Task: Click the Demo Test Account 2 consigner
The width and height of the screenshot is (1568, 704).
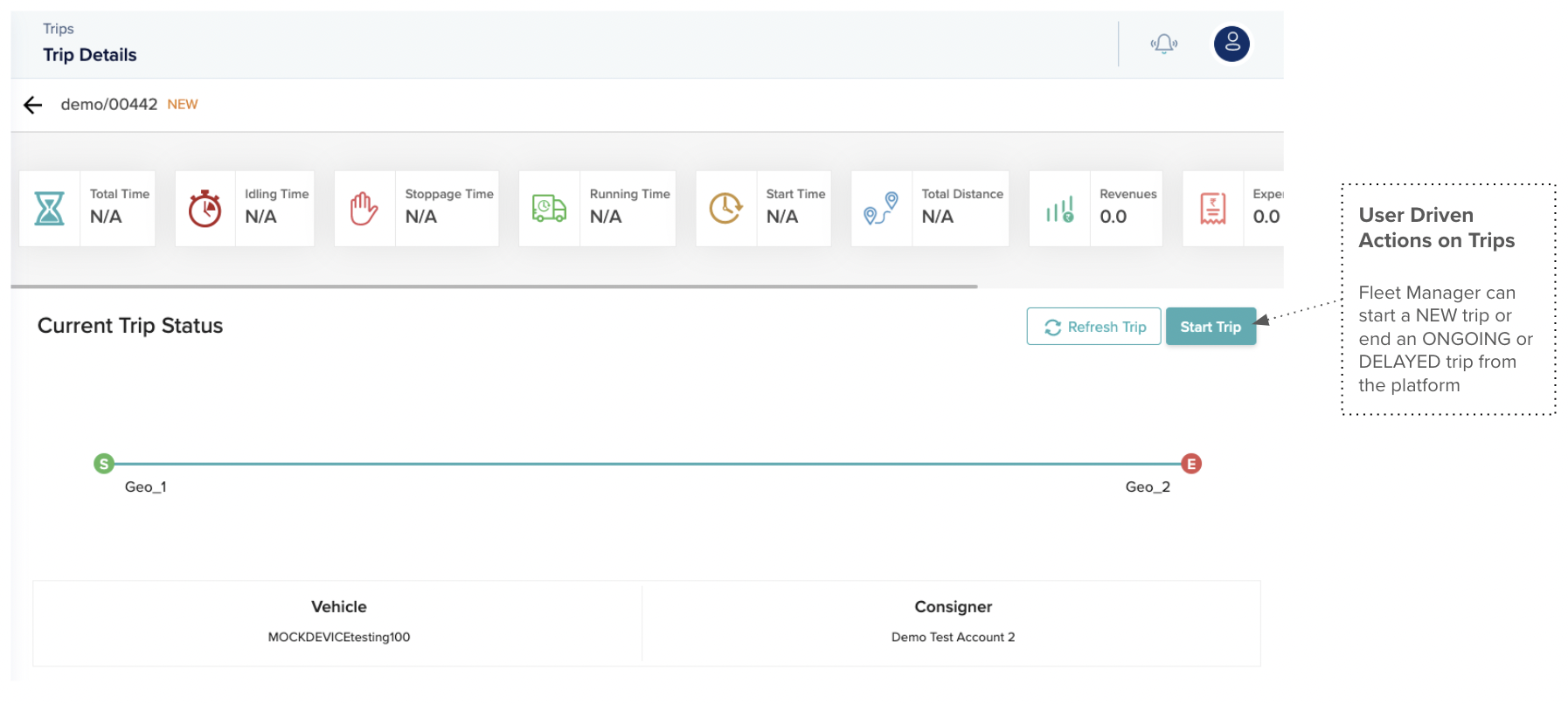Action: 953,638
